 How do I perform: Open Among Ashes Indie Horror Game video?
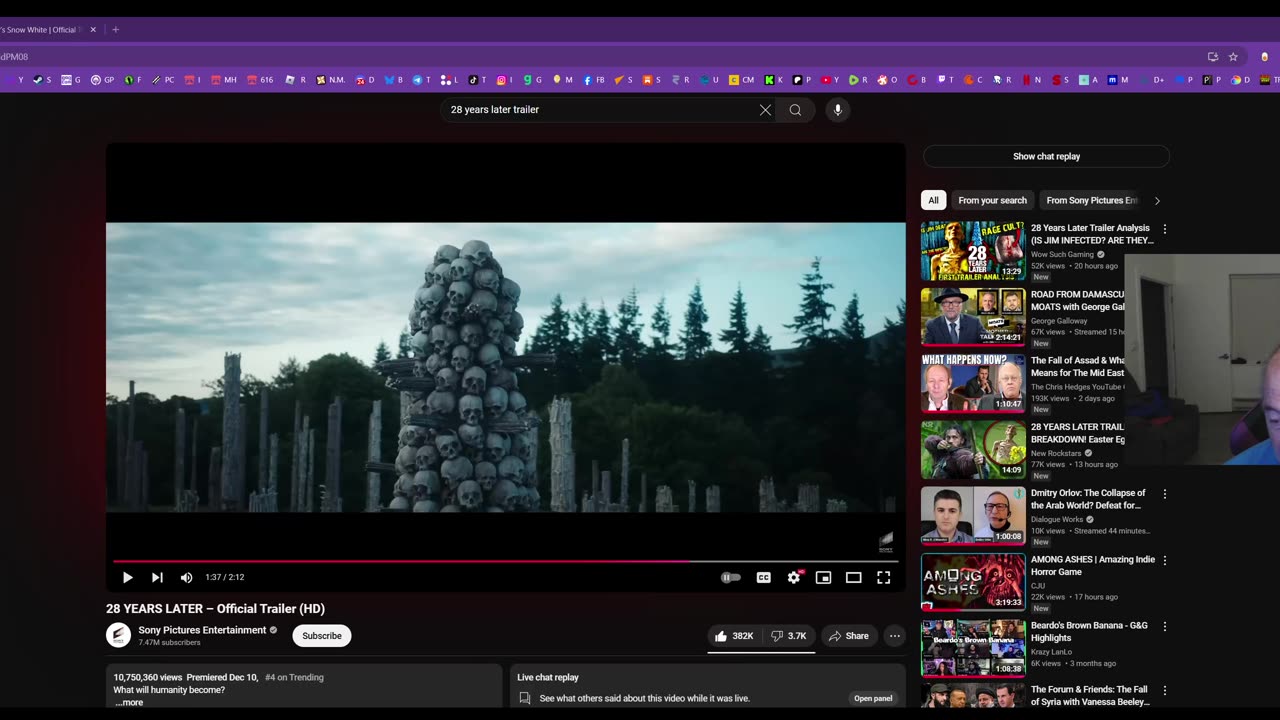pos(973,582)
